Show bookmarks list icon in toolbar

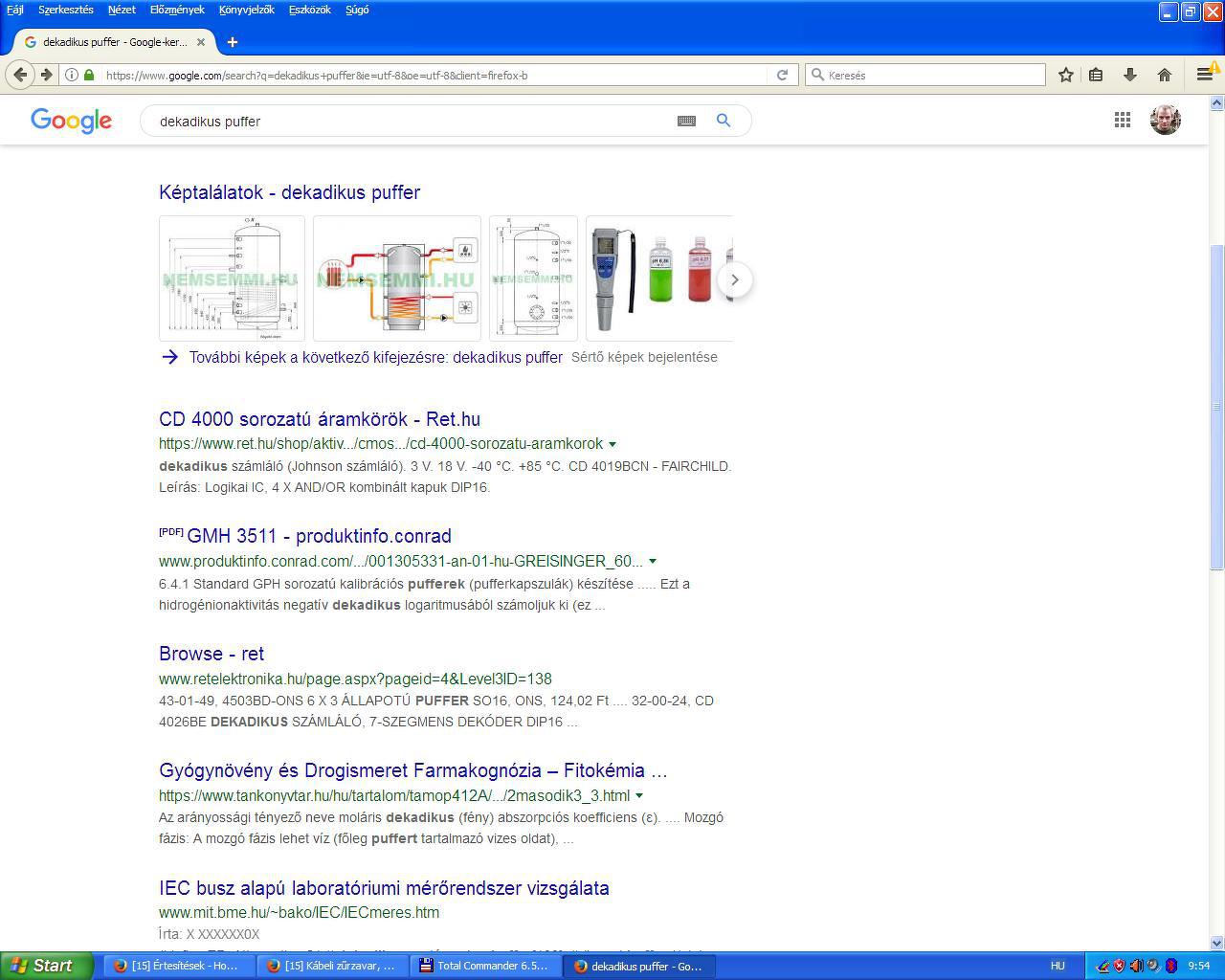[x=1097, y=75]
